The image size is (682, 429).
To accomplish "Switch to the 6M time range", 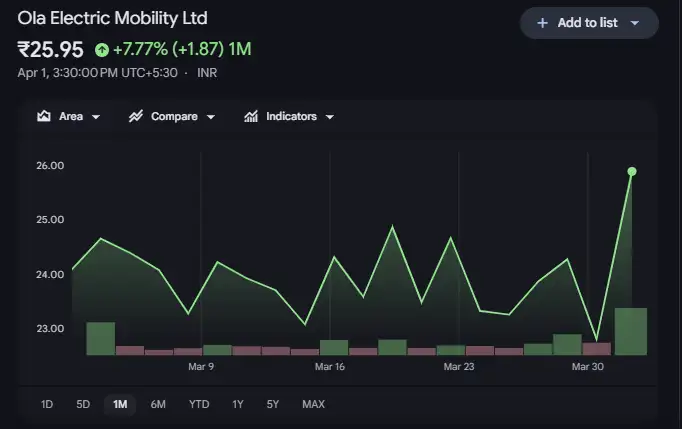I will click(x=158, y=404).
